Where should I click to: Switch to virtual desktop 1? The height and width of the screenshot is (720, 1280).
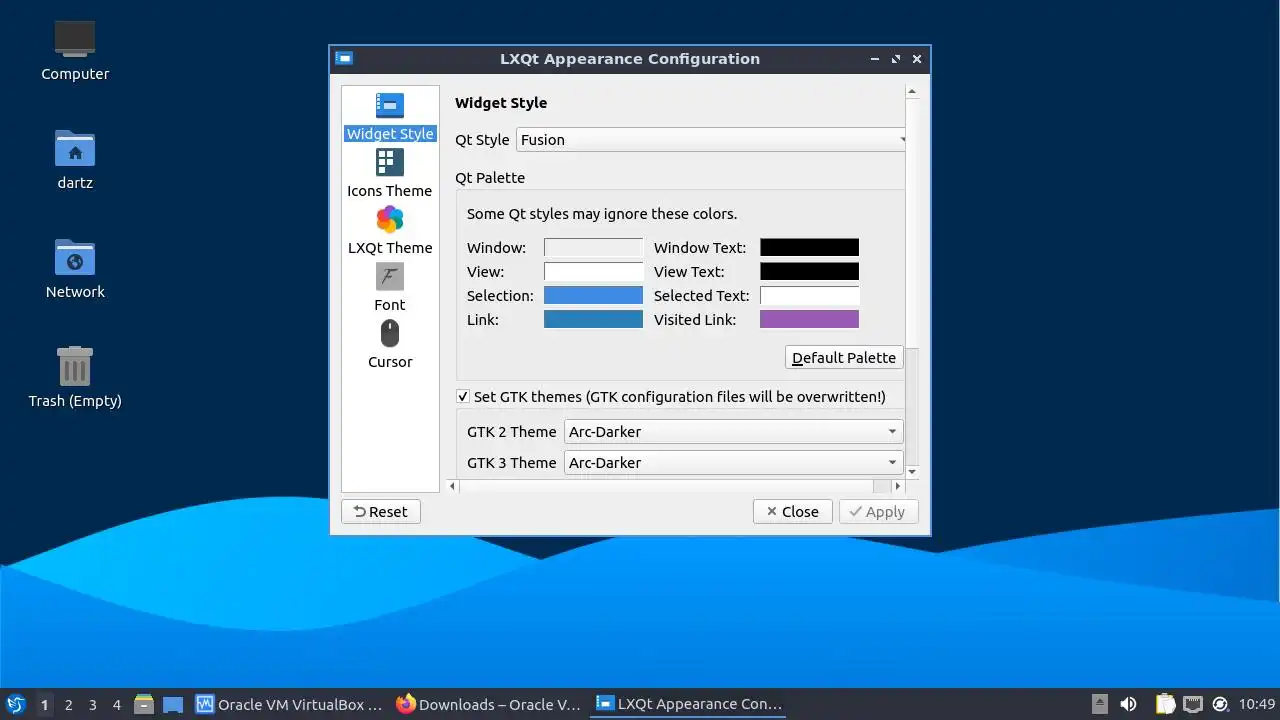pyautogui.click(x=44, y=704)
